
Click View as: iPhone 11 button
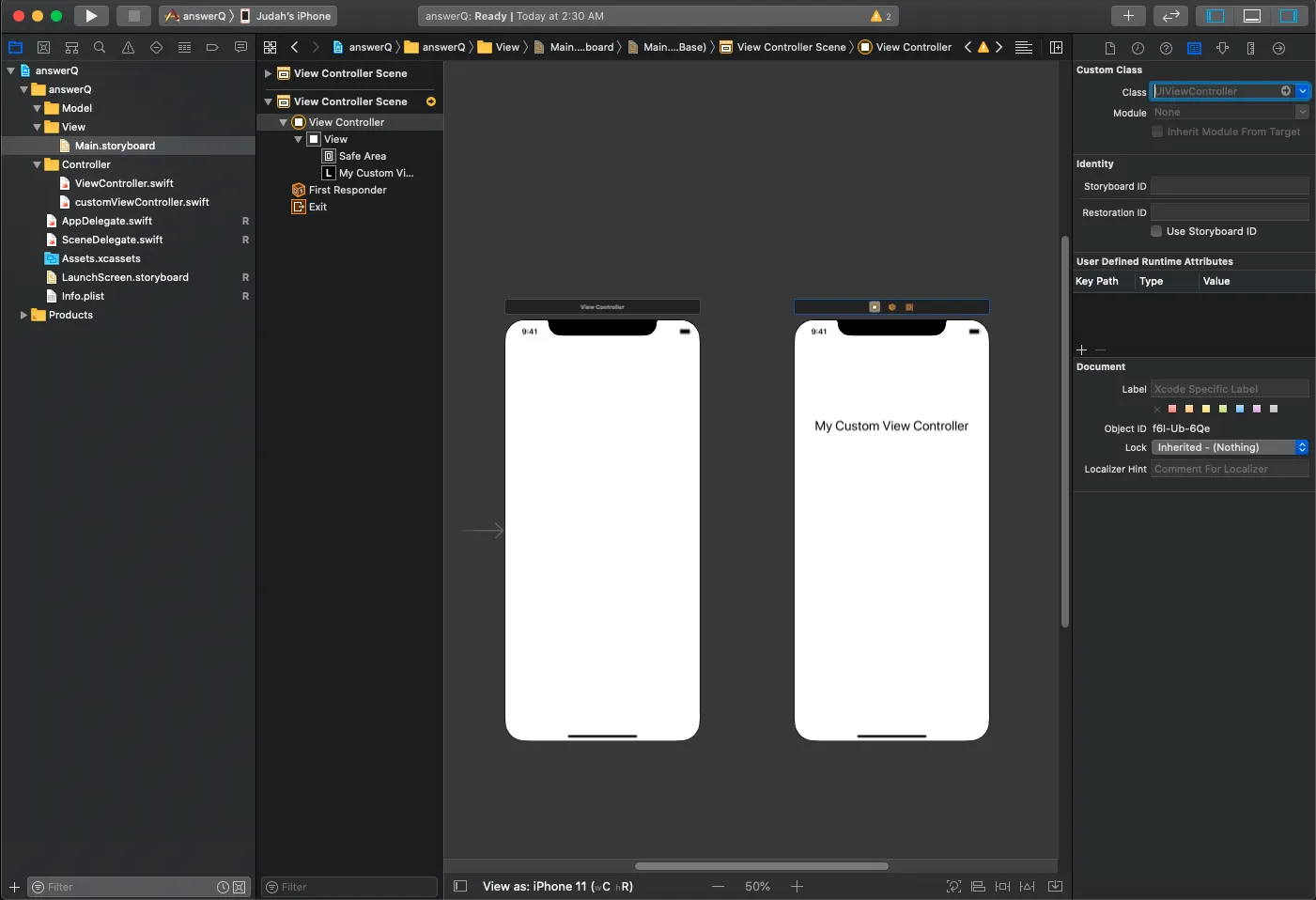pyautogui.click(x=557, y=886)
